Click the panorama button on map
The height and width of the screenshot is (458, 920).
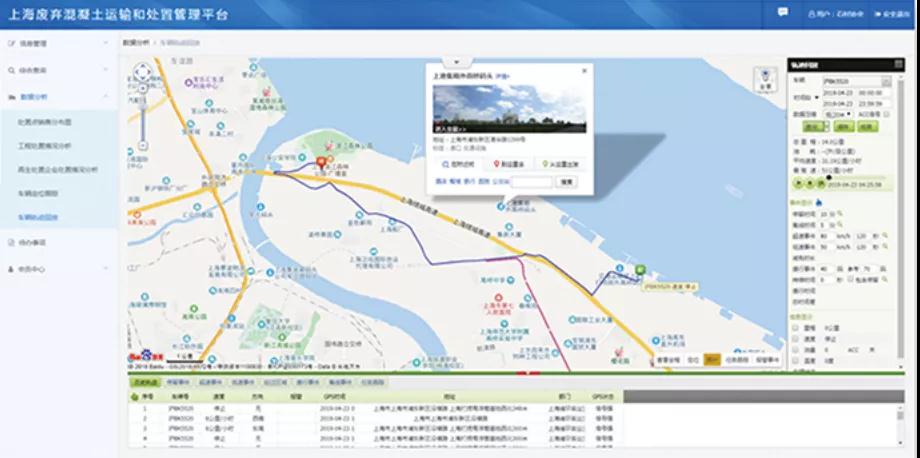tap(765, 78)
